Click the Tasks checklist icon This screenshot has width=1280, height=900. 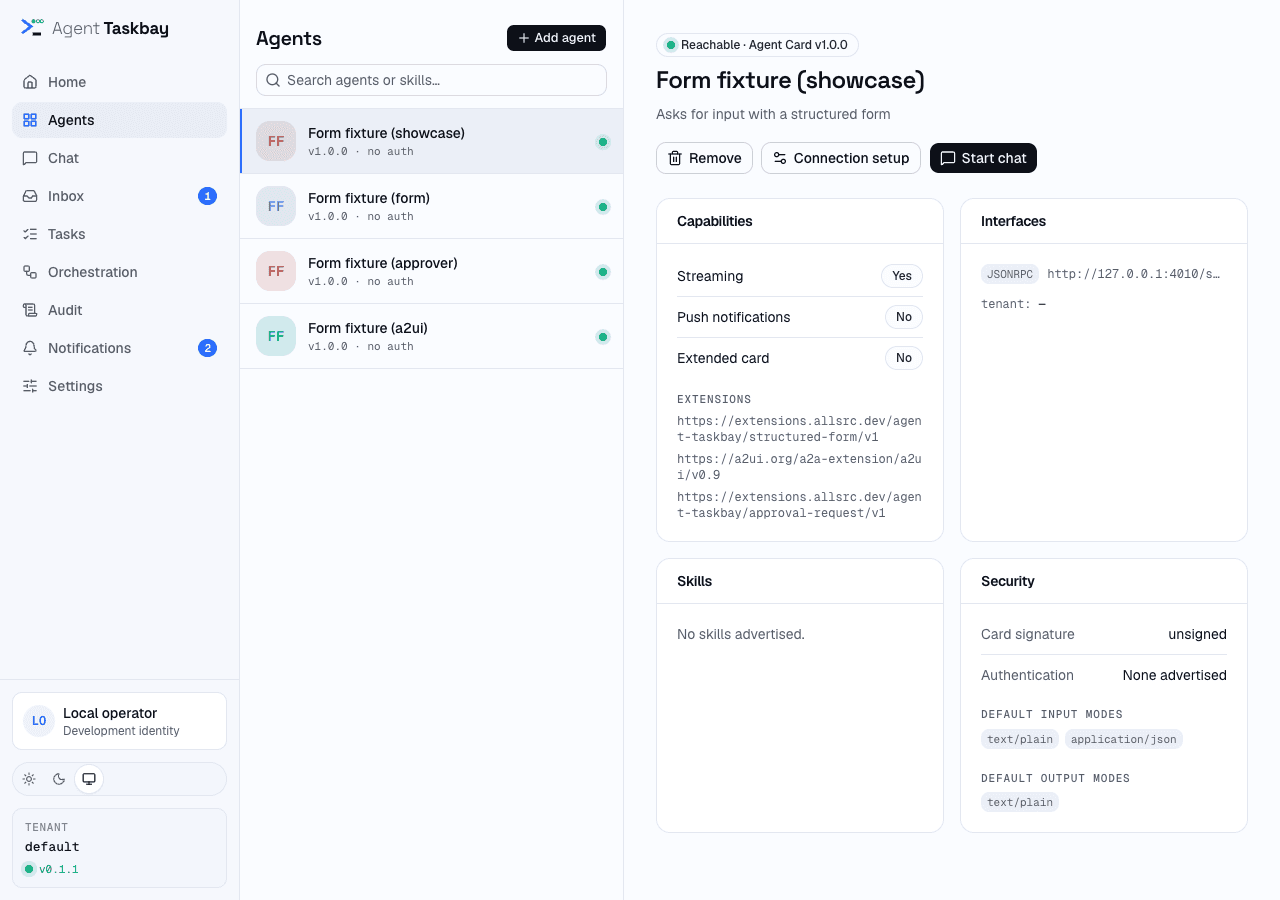[30, 234]
